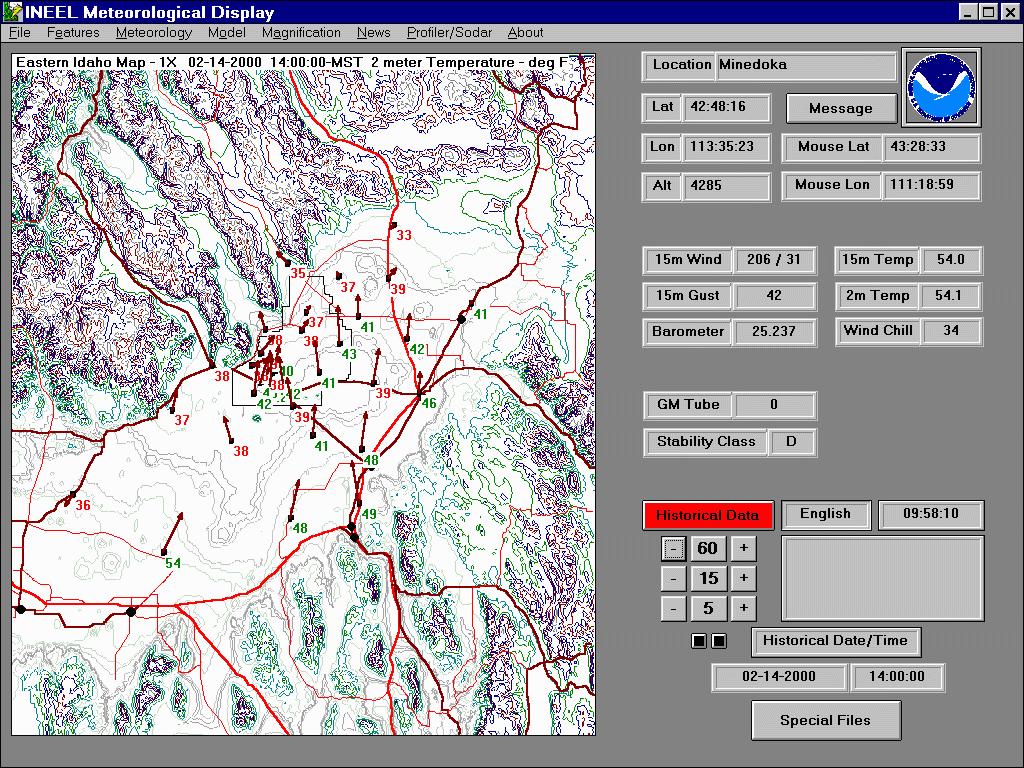Open the Meteorology menu

153,33
